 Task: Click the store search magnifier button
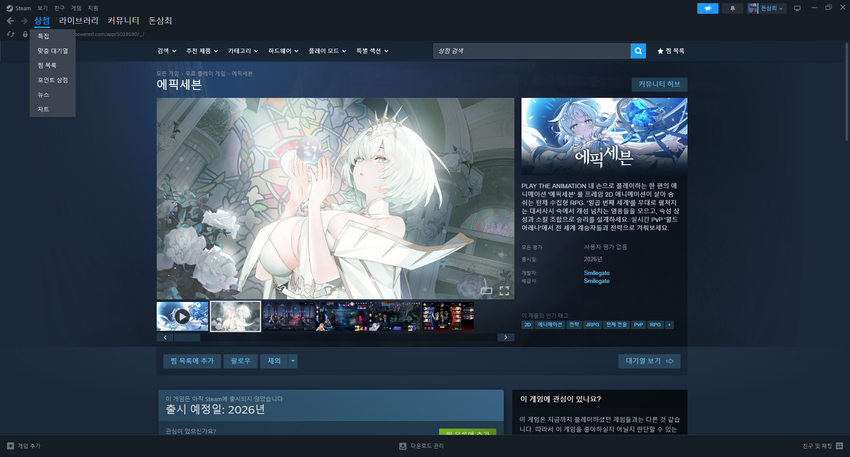click(x=638, y=51)
